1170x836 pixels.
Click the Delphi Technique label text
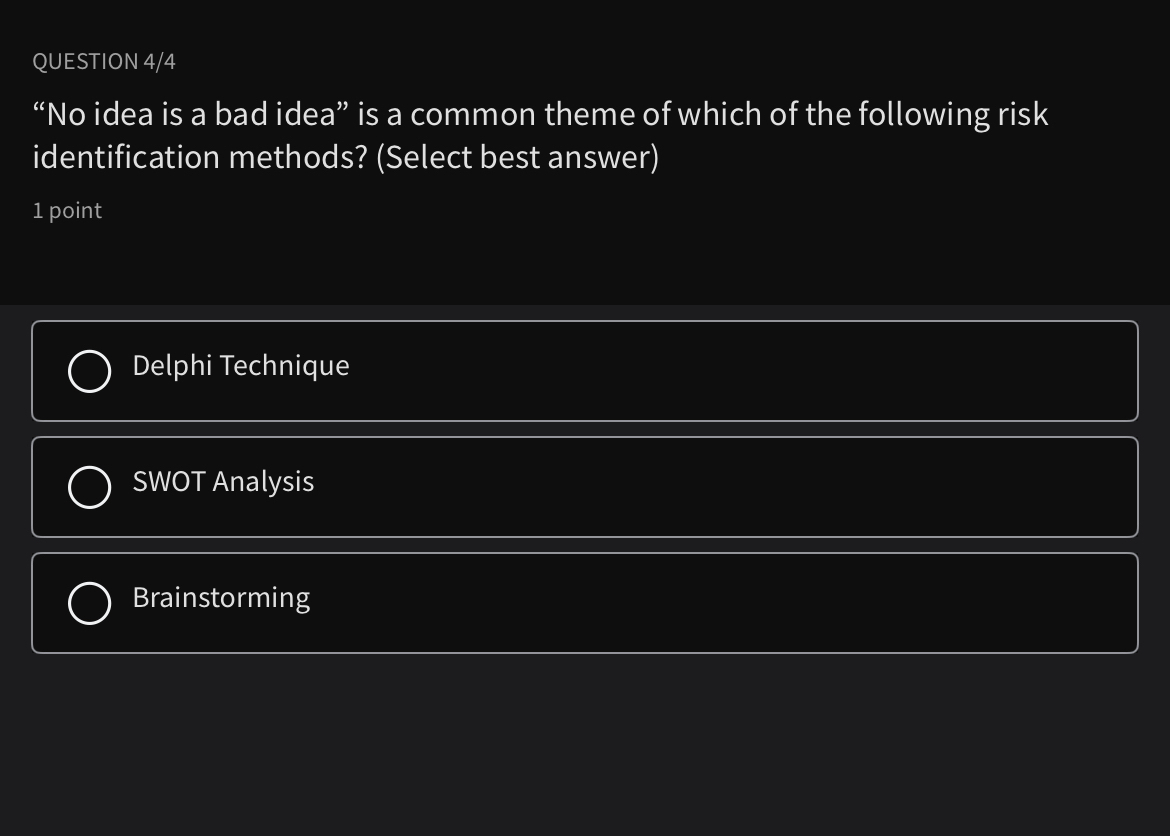coord(240,366)
